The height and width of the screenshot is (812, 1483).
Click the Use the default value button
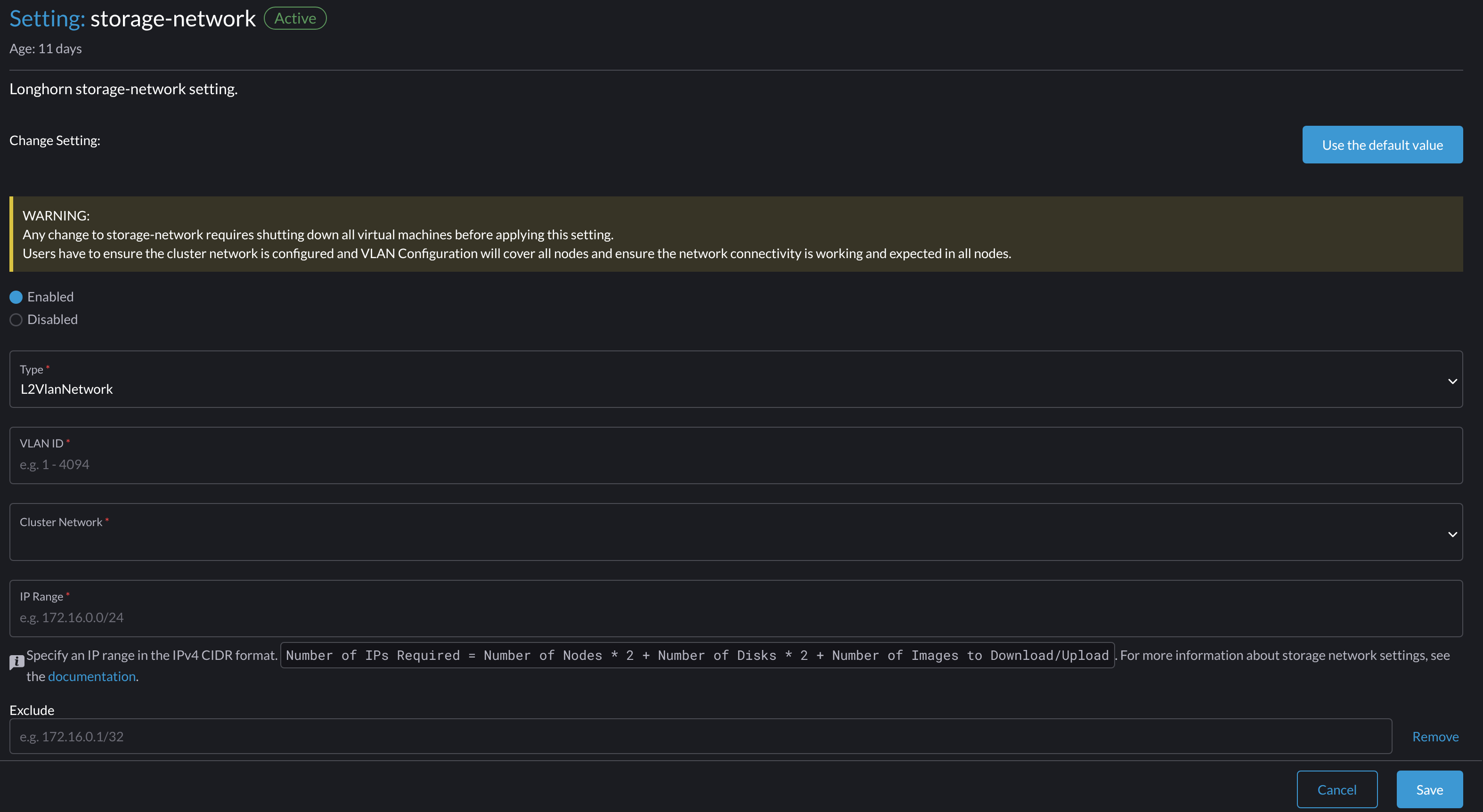click(x=1382, y=144)
